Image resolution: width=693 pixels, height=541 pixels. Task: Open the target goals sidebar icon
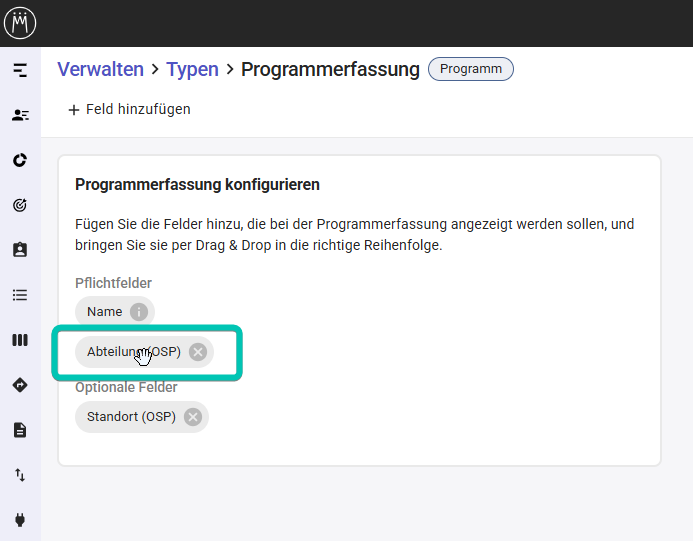click(20, 205)
